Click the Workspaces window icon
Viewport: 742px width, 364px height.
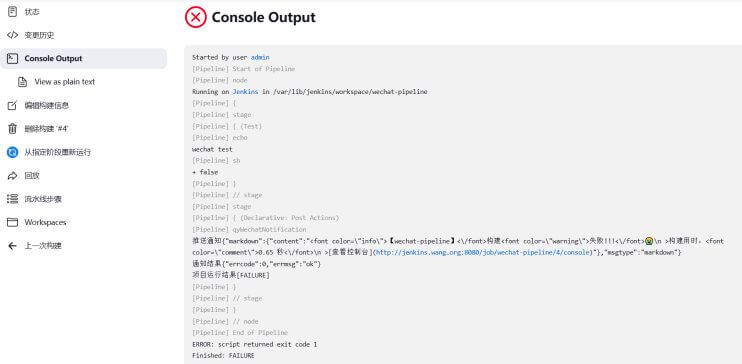point(12,222)
